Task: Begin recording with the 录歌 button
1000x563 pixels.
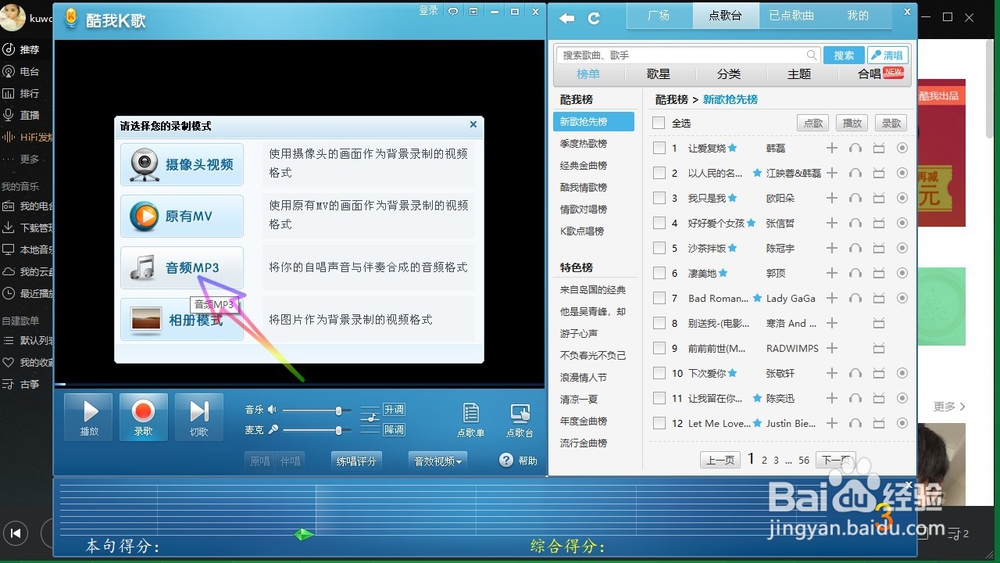Action: tap(143, 417)
